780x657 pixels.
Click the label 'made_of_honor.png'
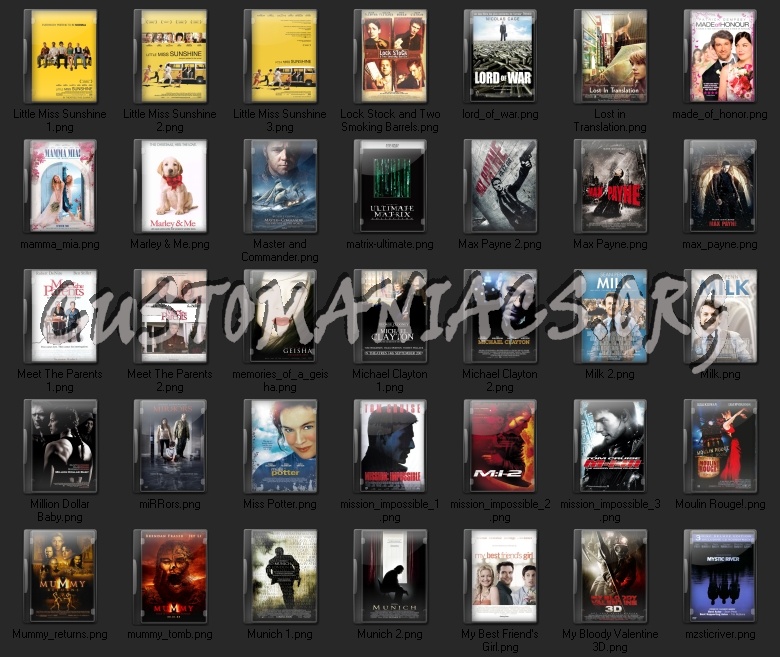(x=720, y=114)
